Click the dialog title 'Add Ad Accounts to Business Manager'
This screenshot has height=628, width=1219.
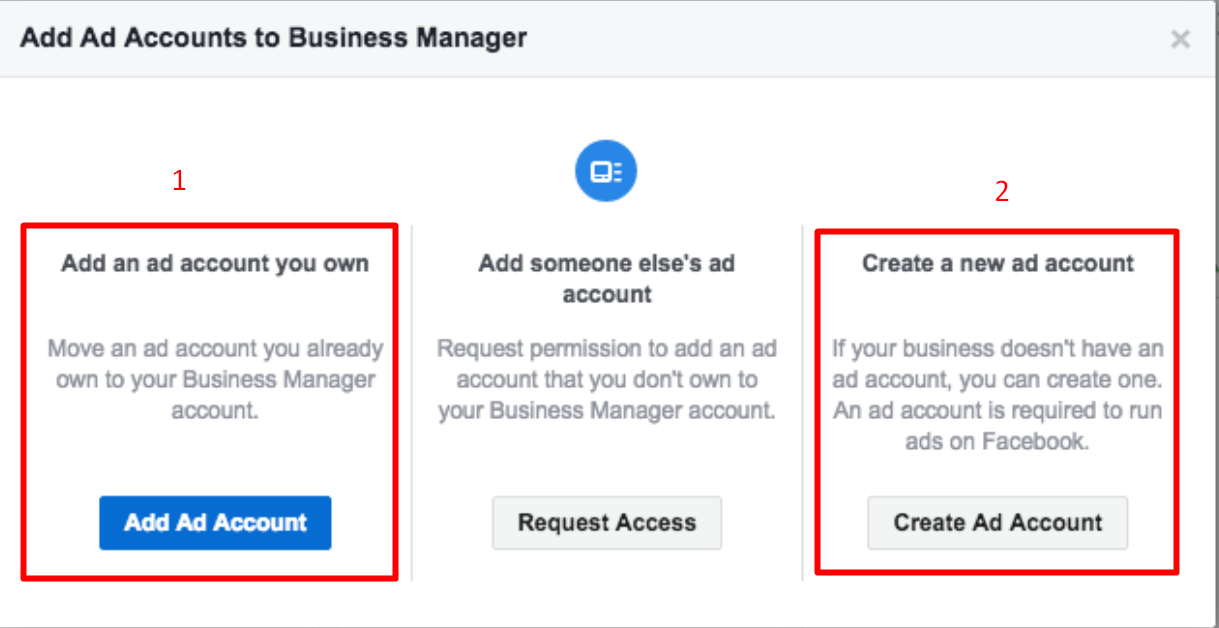(274, 39)
